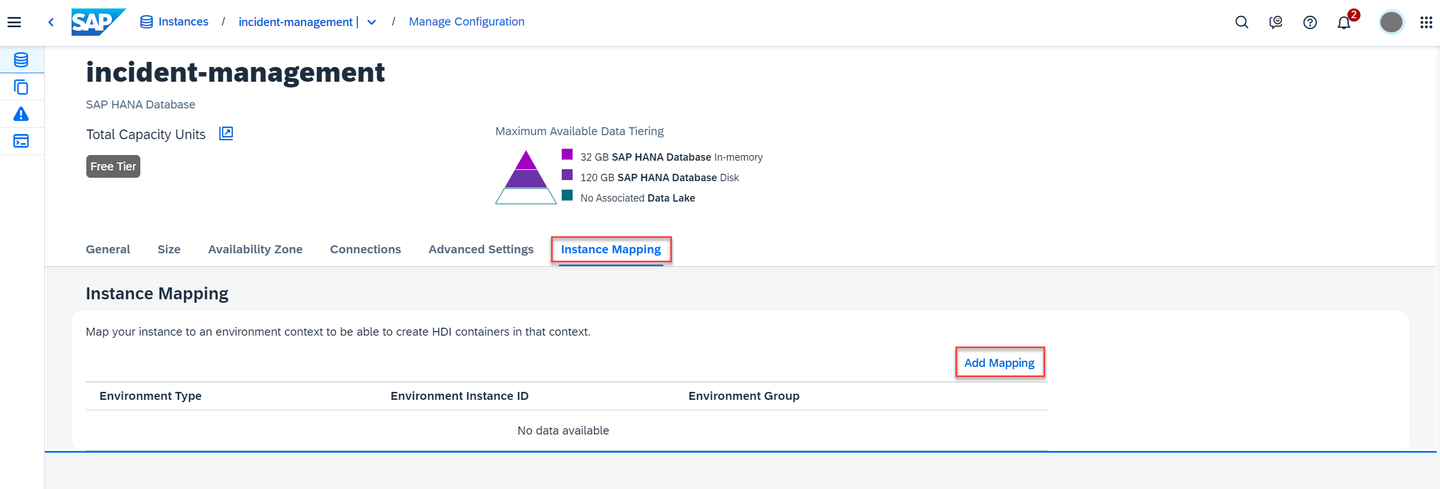Viewport: 1440px width, 489px height.
Task: Open Total Capacity Units external link icon
Action: pos(226,133)
